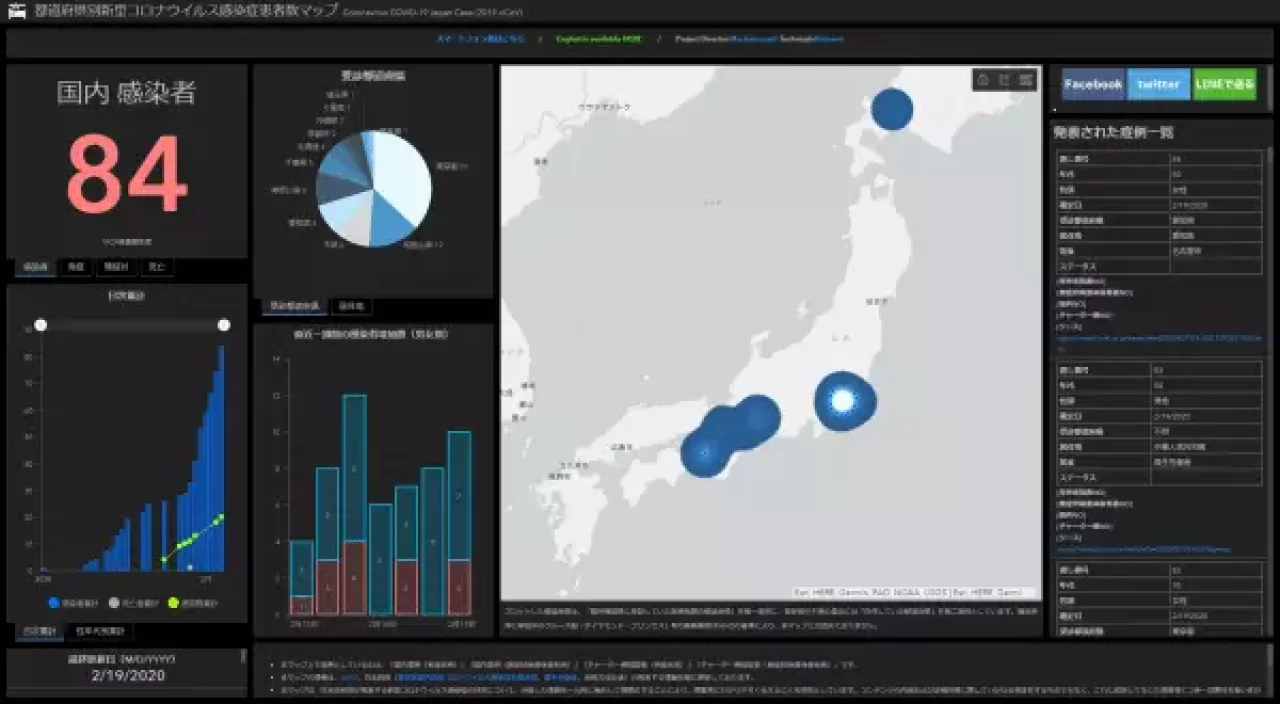Open the basemap gallery grid icon

click(x=1026, y=80)
